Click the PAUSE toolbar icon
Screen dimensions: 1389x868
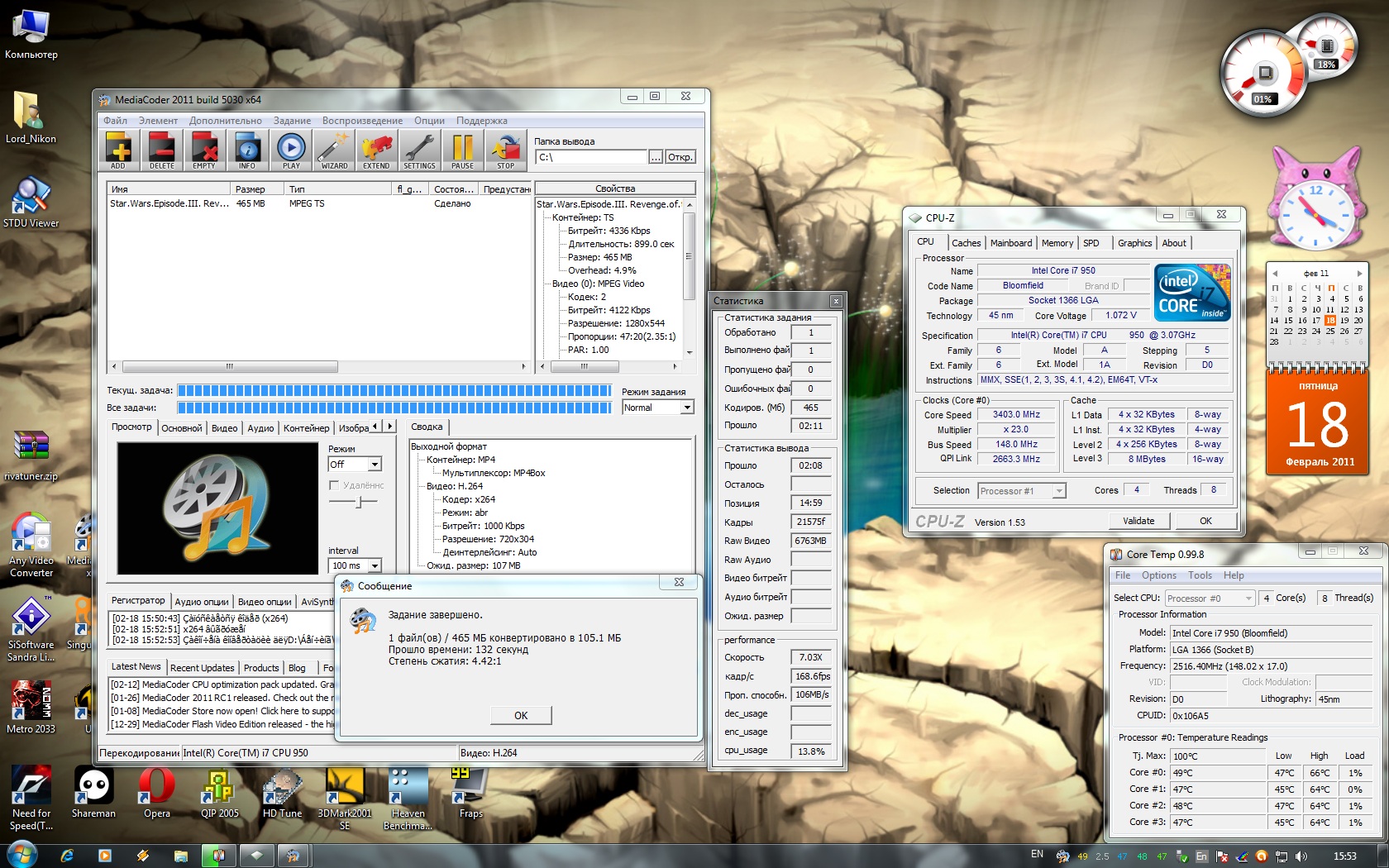click(x=463, y=151)
